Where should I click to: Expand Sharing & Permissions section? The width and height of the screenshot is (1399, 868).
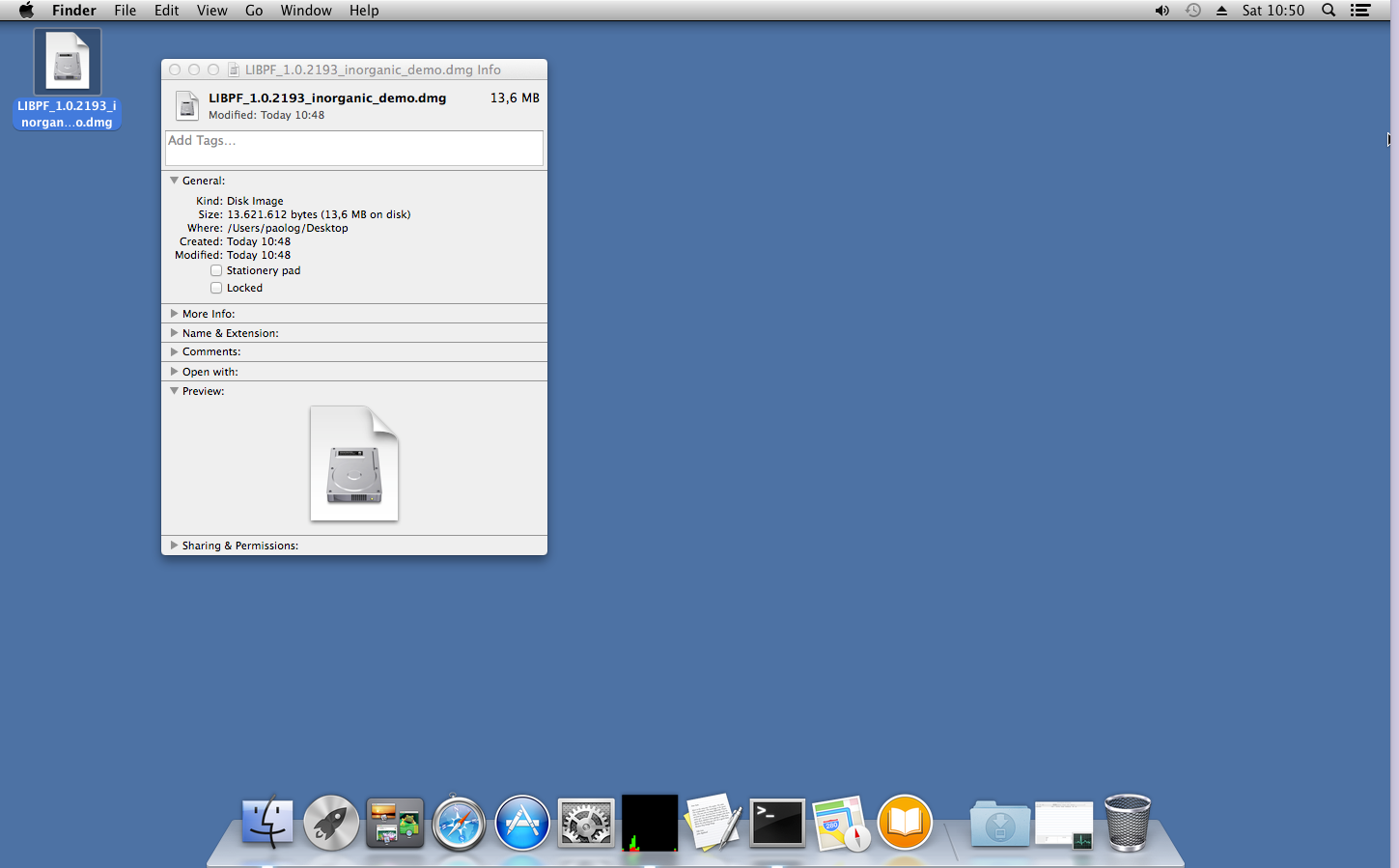click(175, 546)
